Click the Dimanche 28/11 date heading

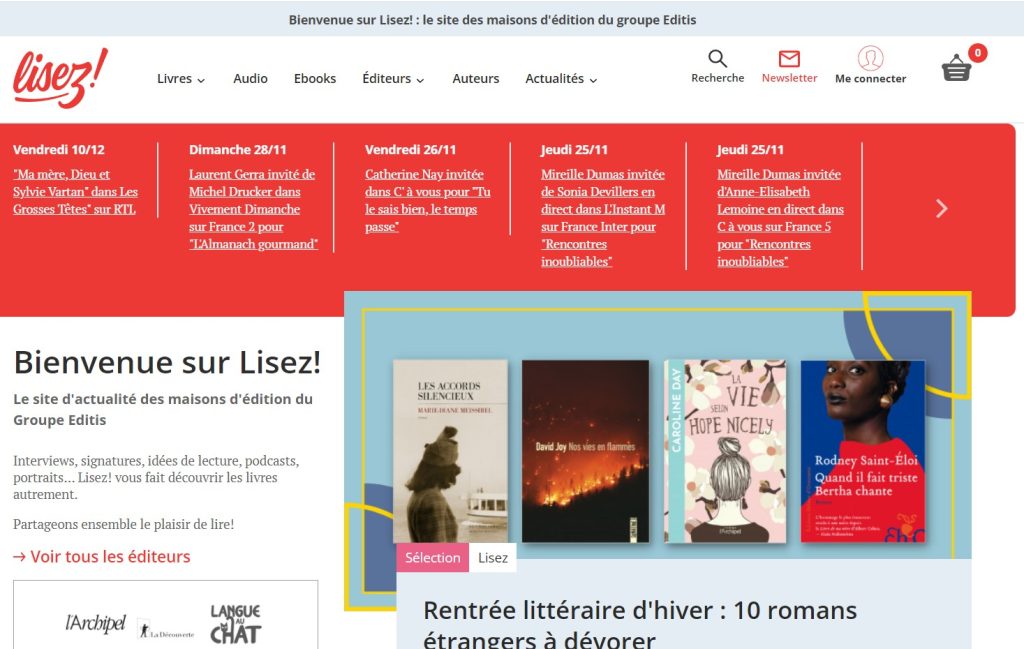(x=238, y=150)
